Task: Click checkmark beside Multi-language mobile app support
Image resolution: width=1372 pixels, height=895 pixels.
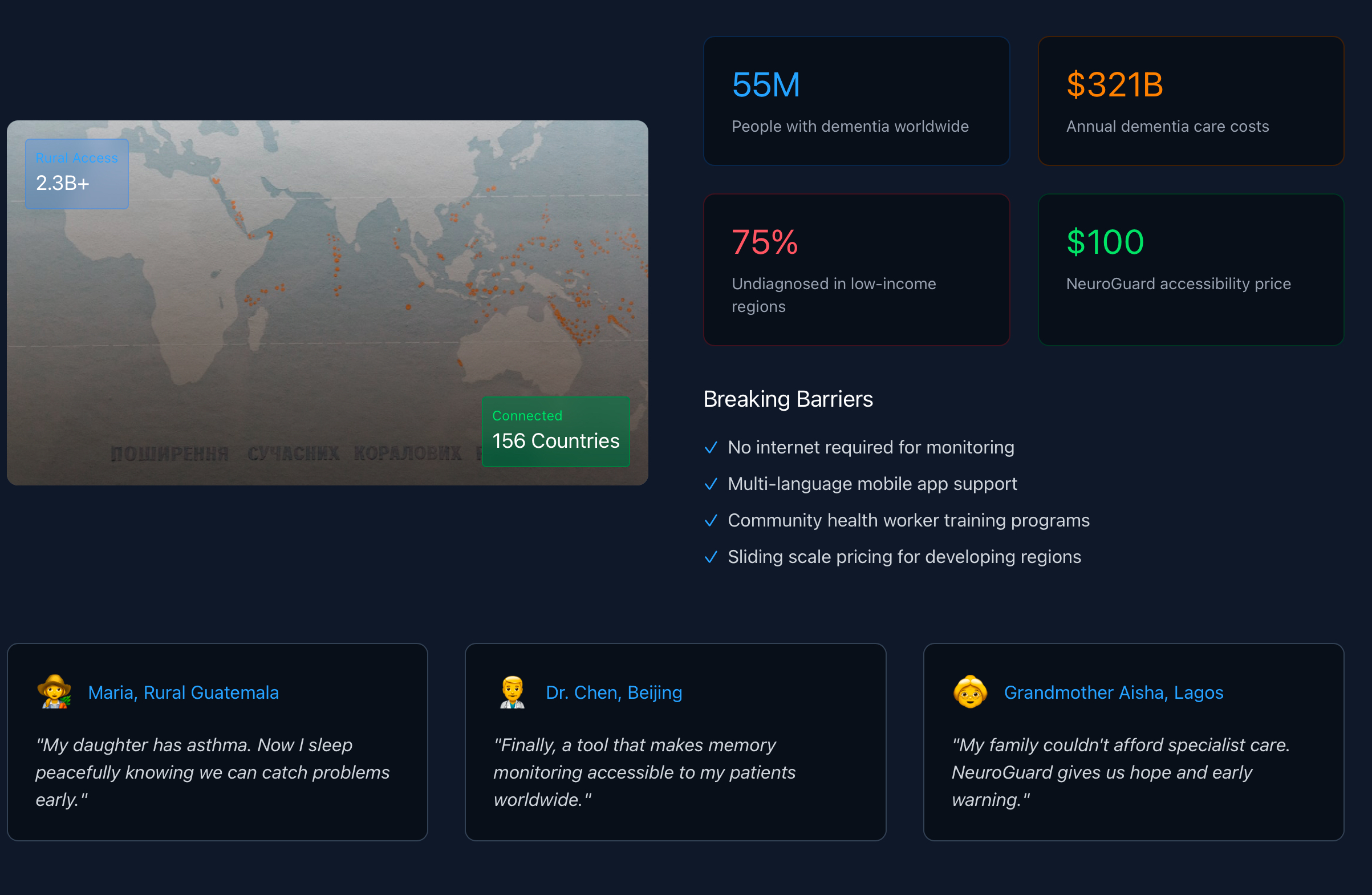Action: (711, 484)
